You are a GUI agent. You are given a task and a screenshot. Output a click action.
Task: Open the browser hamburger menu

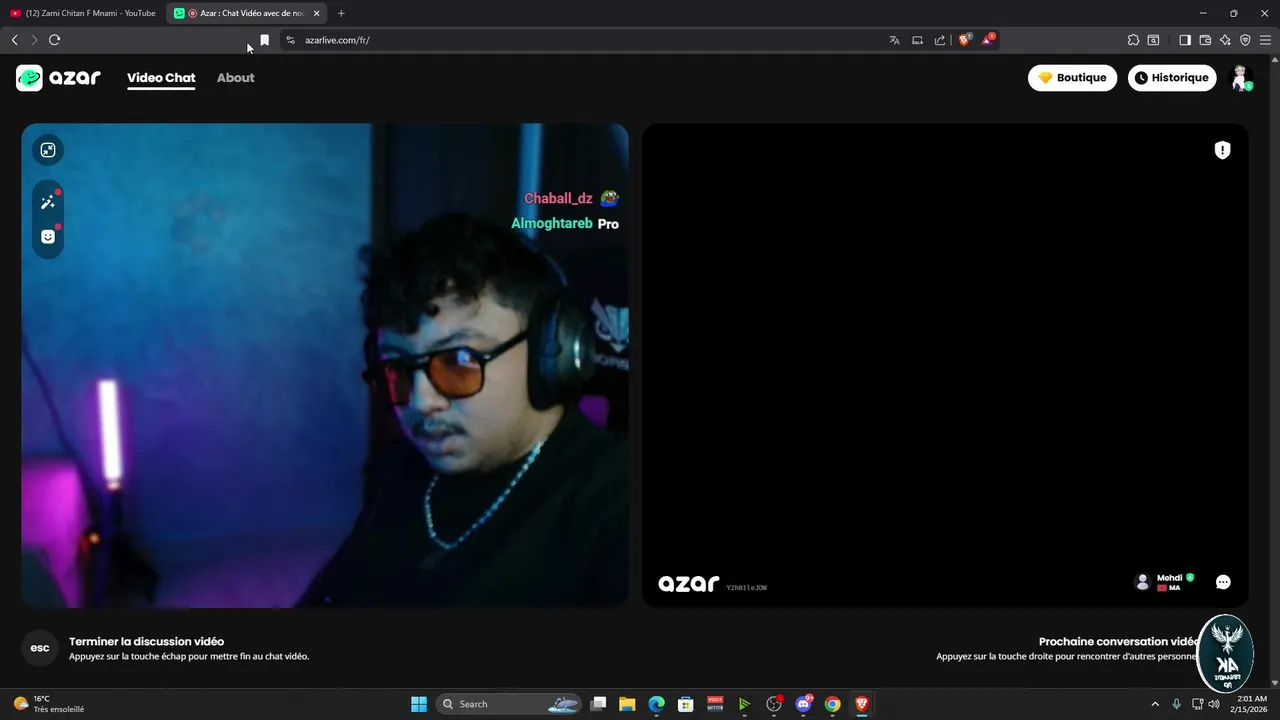point(1266,40)
